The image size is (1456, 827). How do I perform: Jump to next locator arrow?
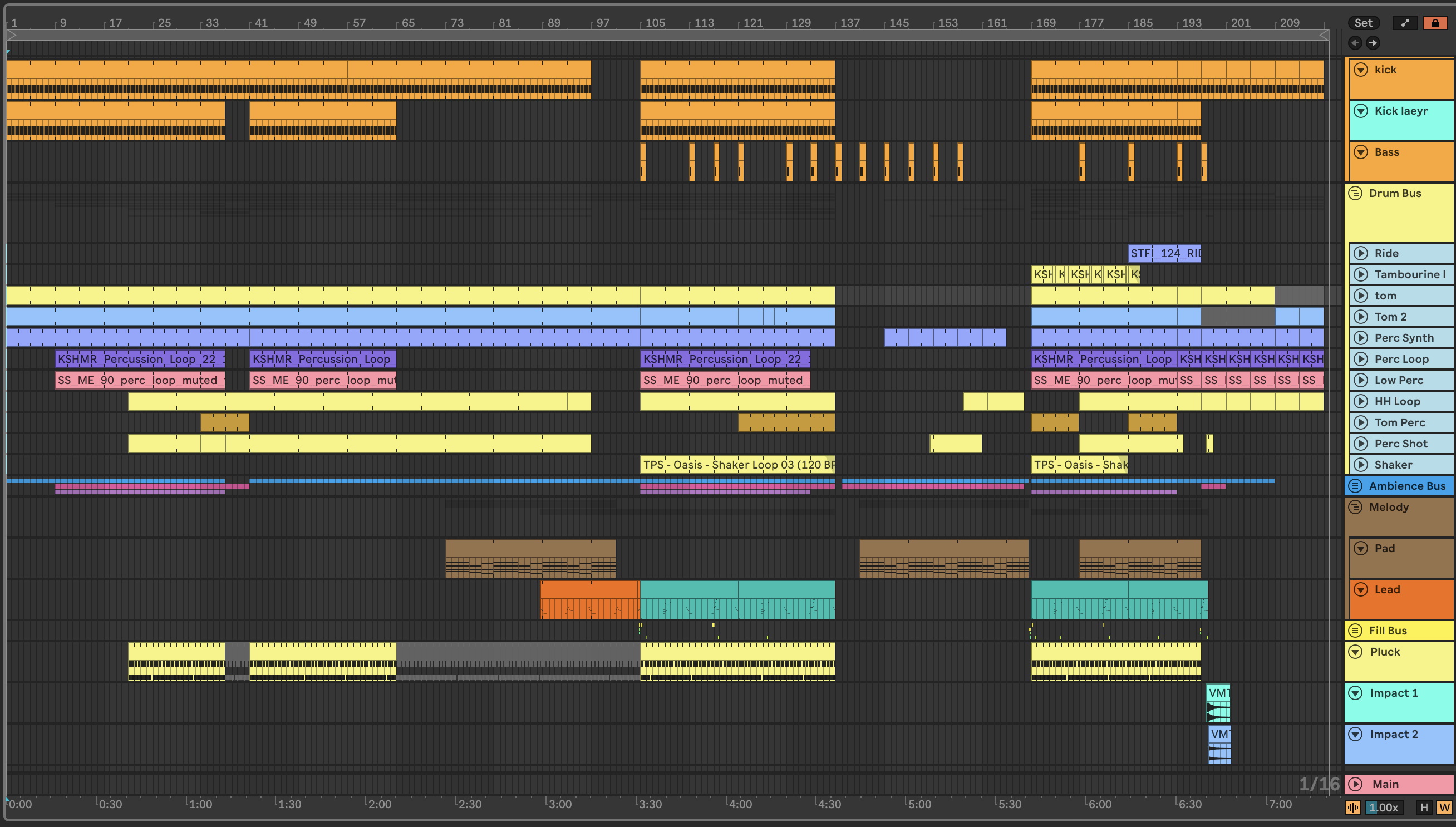1373,43
